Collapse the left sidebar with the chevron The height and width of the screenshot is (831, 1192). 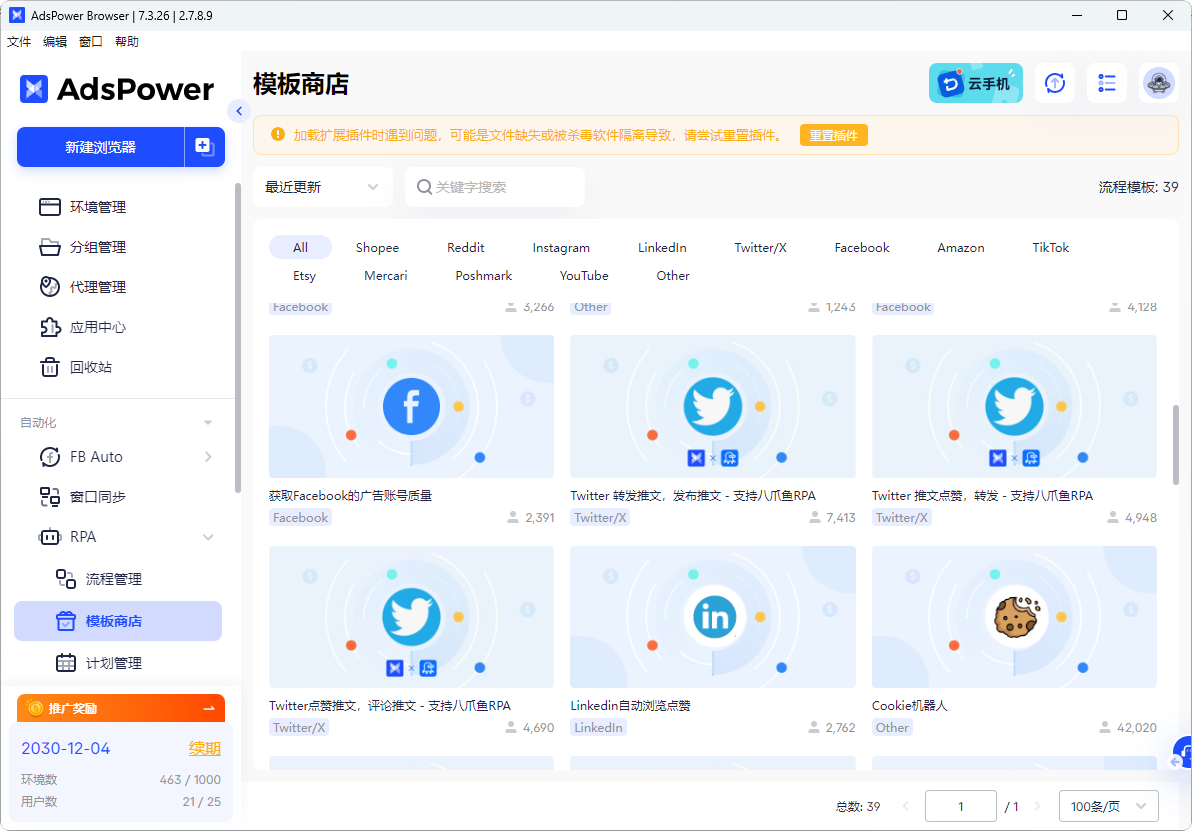(x=239, y=111)
